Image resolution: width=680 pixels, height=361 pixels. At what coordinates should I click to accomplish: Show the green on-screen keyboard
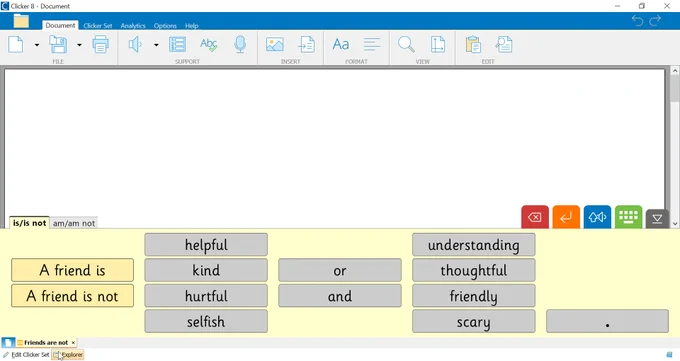tap(628, 217)
